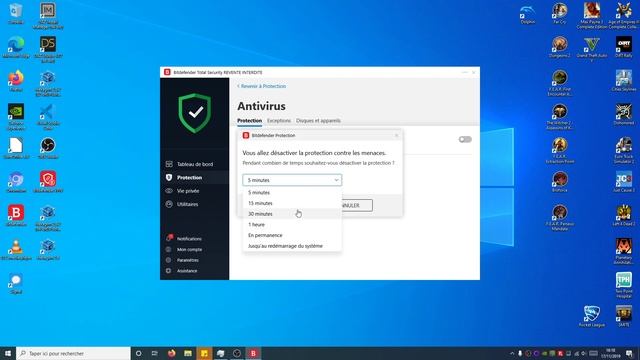This screenshot has width=640, height=360.
Task: Launch Firefox from desktop
Action: [16, 81]
